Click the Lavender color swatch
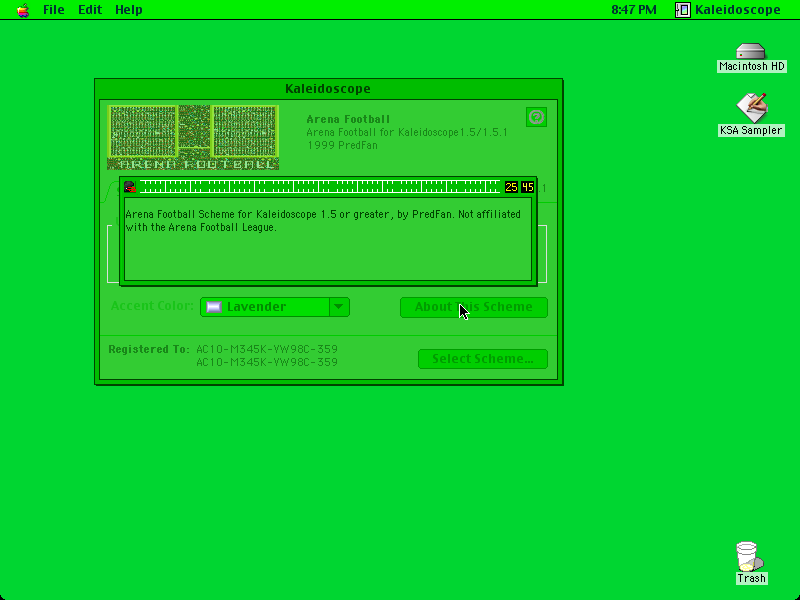The height and width of the screenshot is (600, 800). [x=214, y=307]
